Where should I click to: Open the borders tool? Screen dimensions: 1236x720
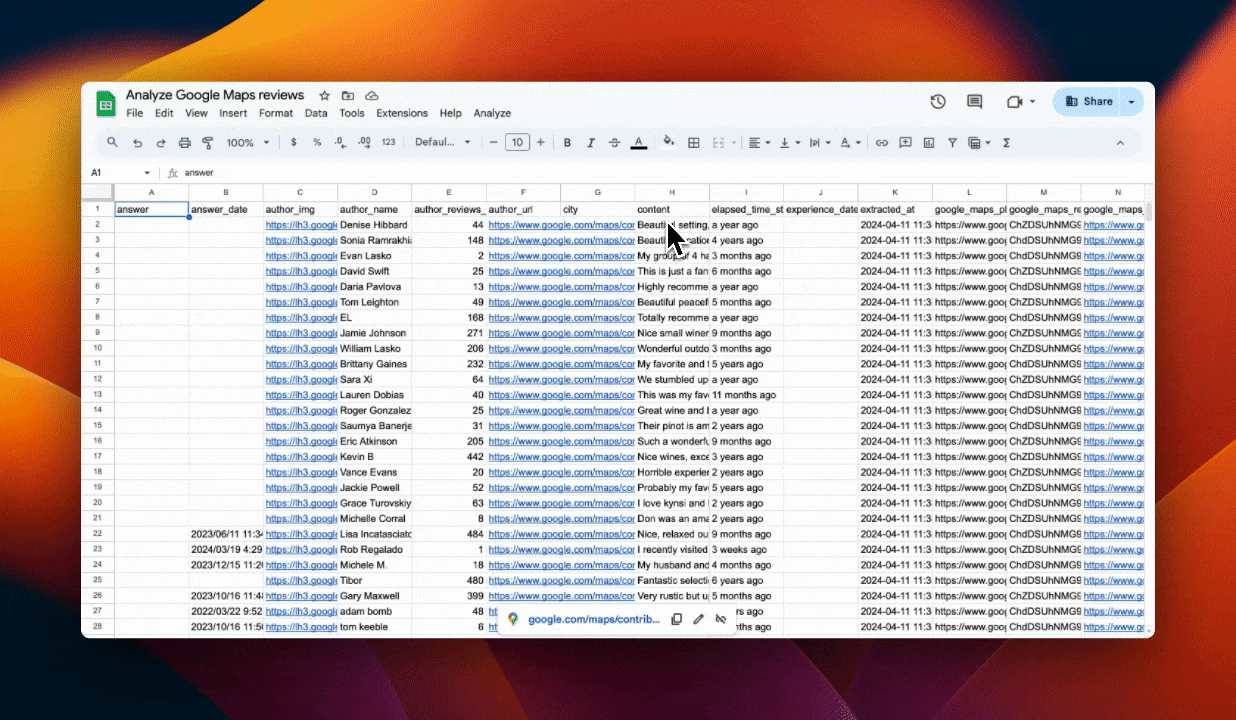pyautogui.click(x=694, y=143)
